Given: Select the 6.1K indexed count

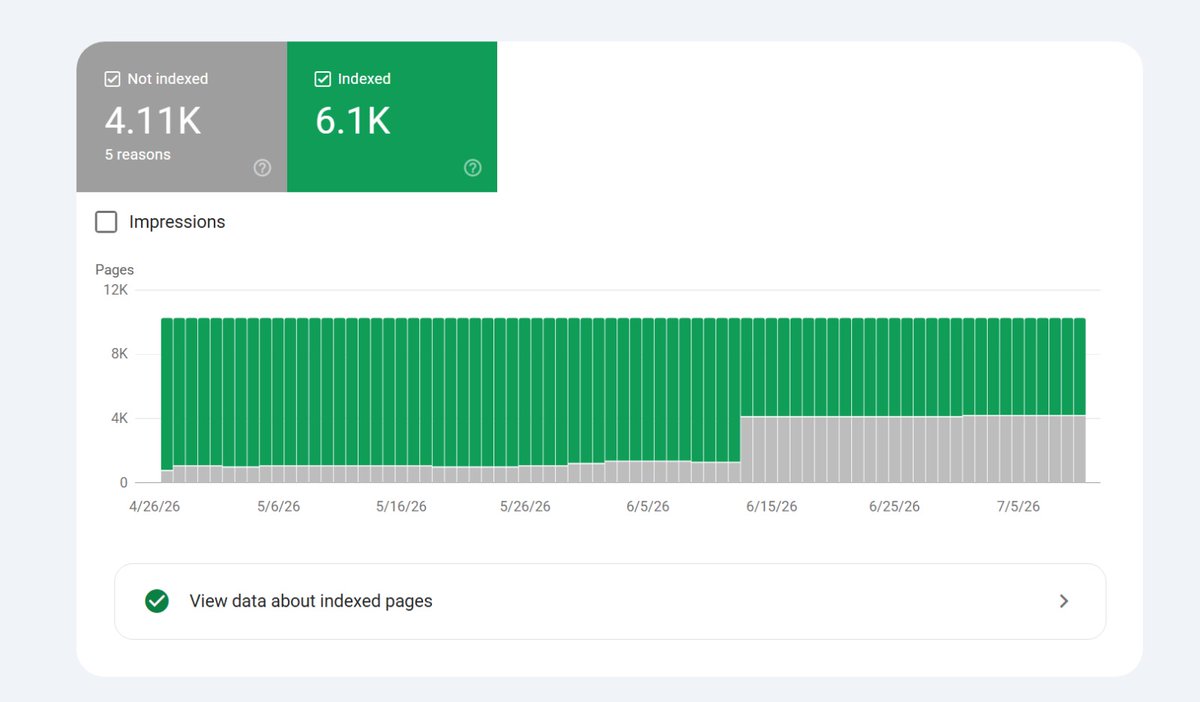Looking at the screenshot, I should click(x=352, y=121).
